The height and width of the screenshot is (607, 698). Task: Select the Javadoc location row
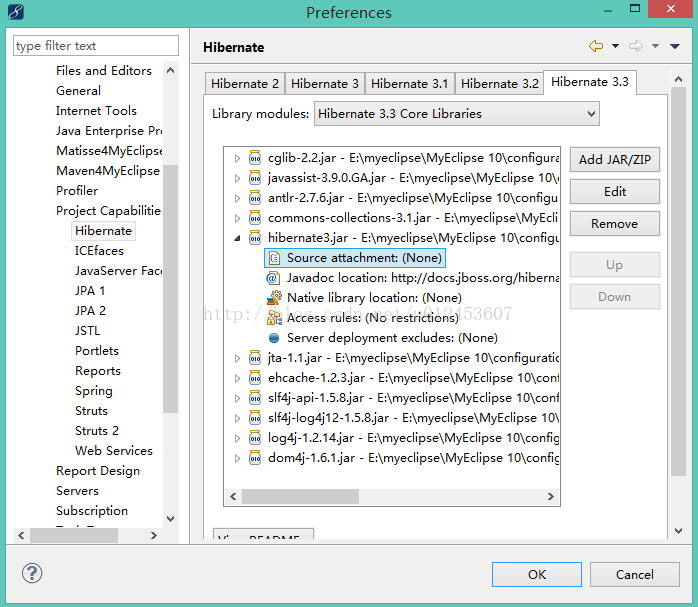coord(412,278)
